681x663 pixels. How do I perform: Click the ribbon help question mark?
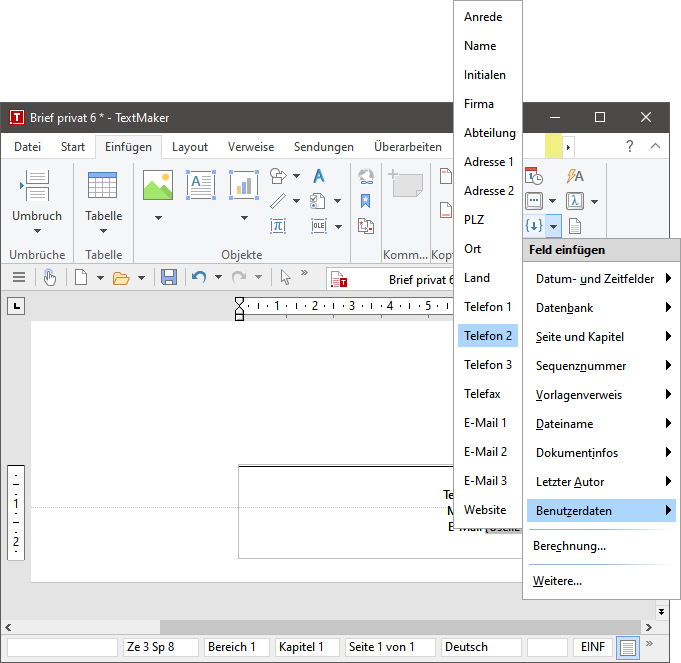630,146
